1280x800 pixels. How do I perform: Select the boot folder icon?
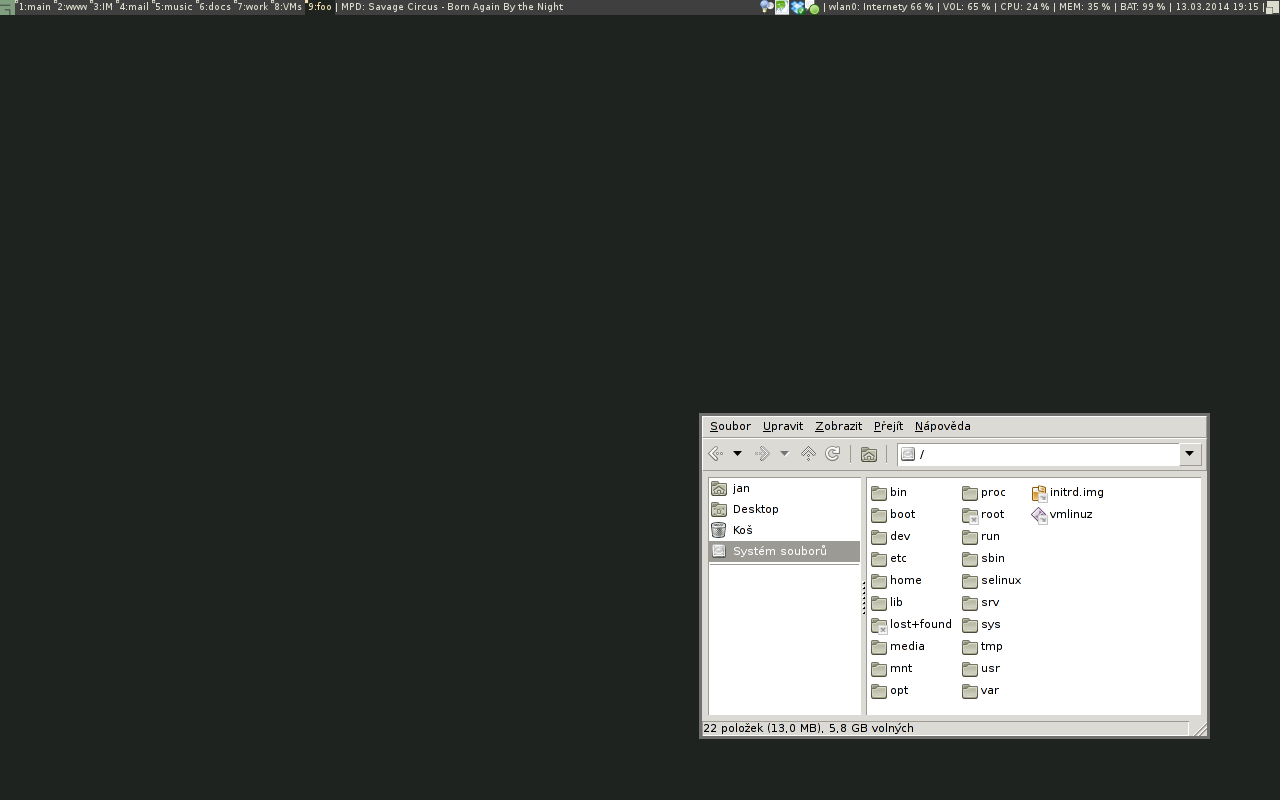tap(879, 514)
